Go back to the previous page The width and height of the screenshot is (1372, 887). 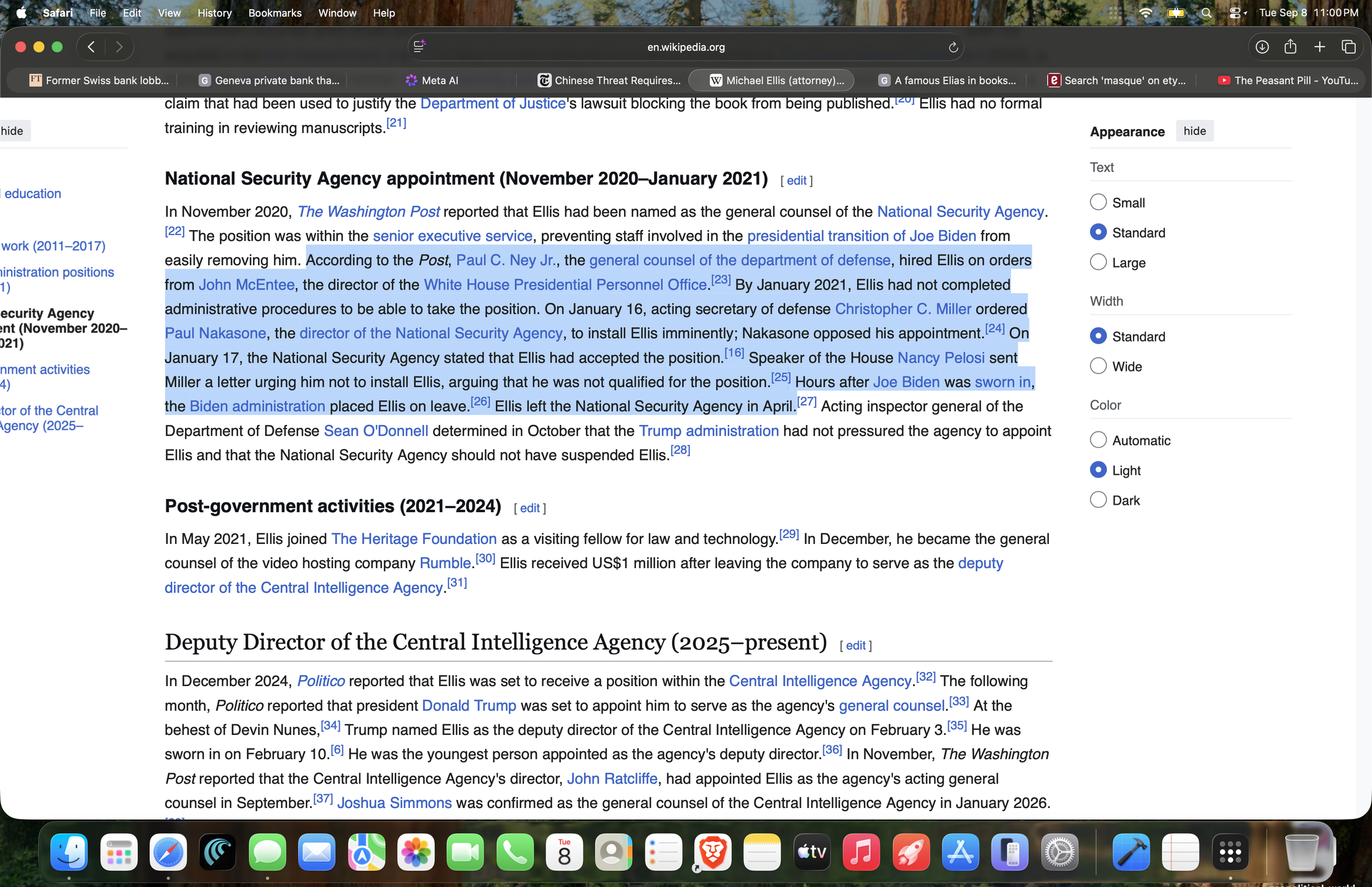pyautogui.click(x=91, y=47)
